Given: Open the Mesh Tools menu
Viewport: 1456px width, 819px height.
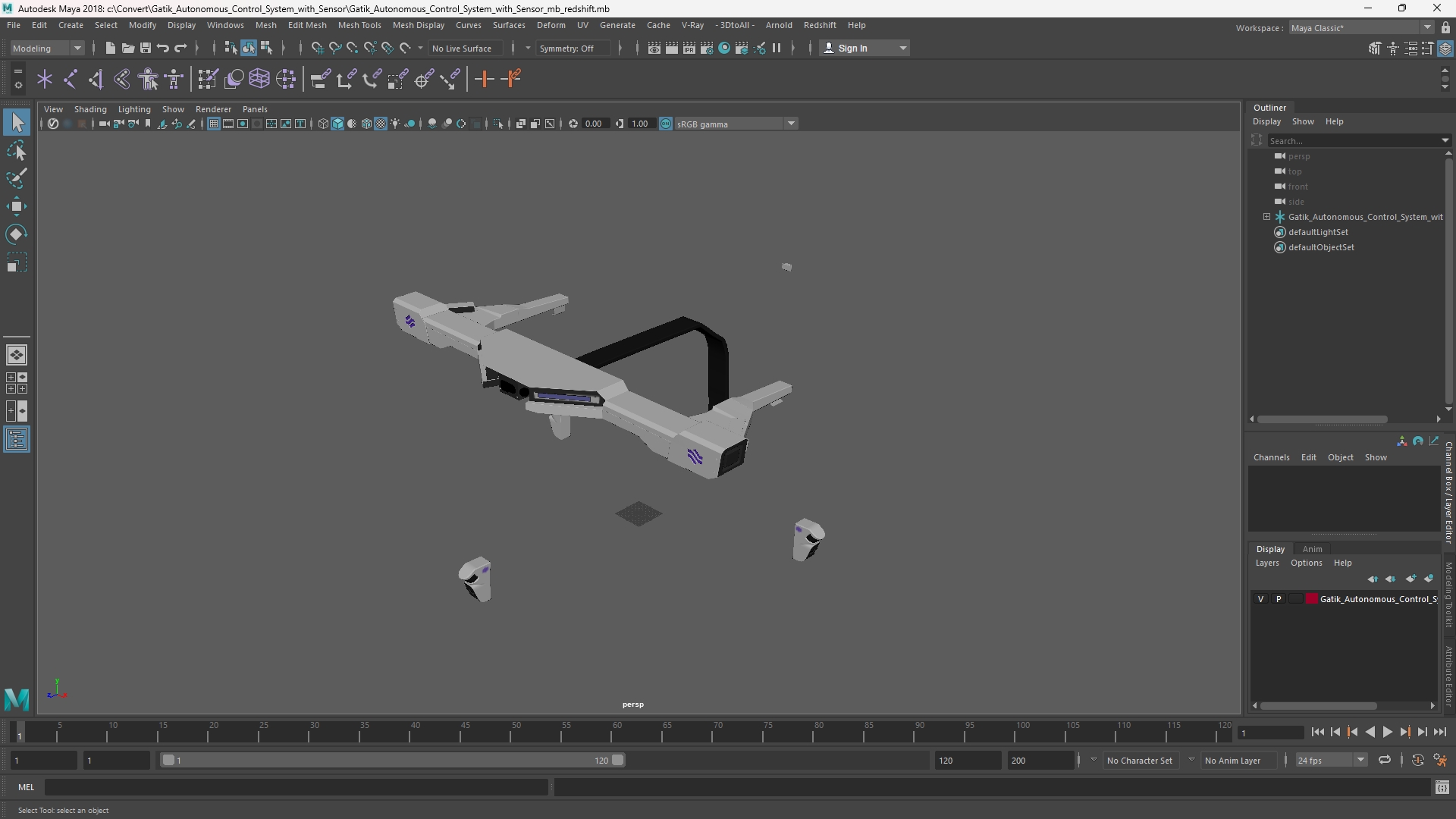Looking at the screenshot, I should (x=359, y=25).
